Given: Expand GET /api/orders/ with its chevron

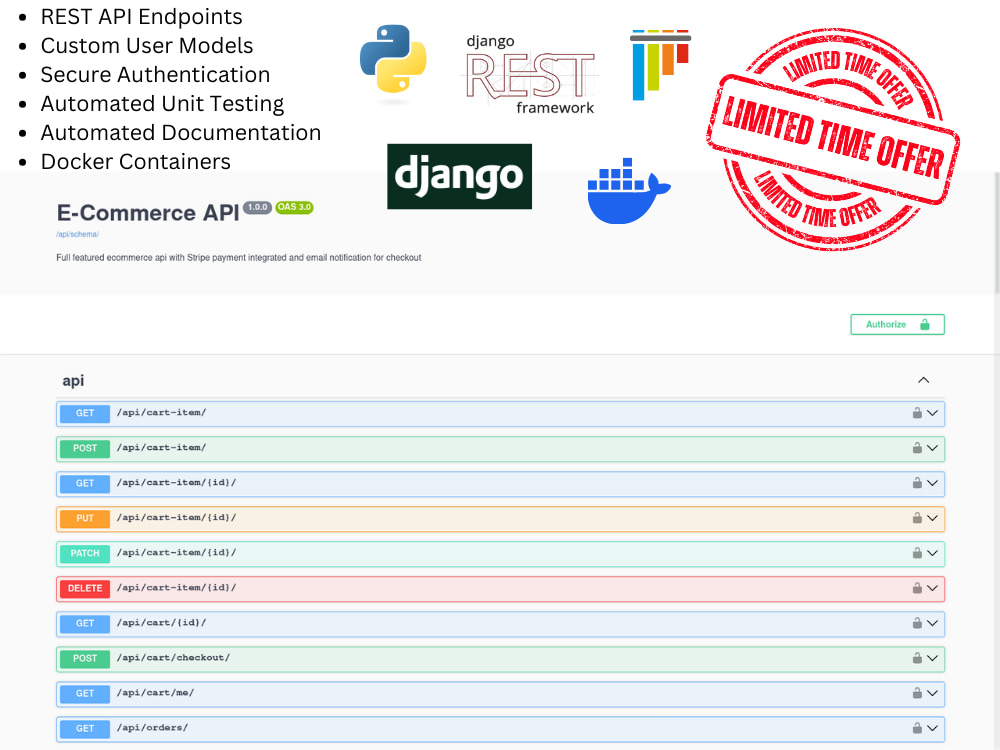Looking at the screenshot, I should [x=932, y=729].
